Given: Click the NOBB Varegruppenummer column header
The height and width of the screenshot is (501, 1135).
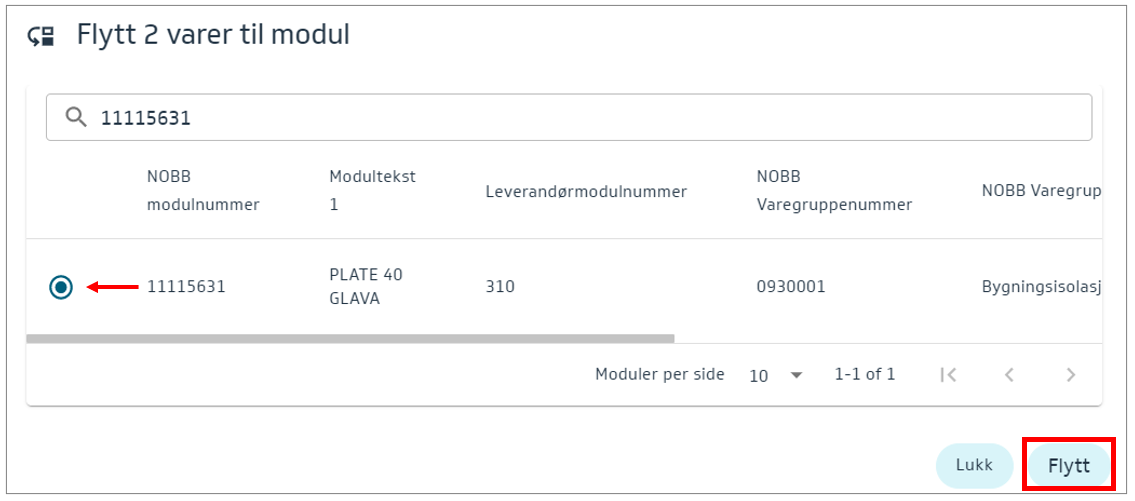Looking at the screenshot, I should point(834,191).
